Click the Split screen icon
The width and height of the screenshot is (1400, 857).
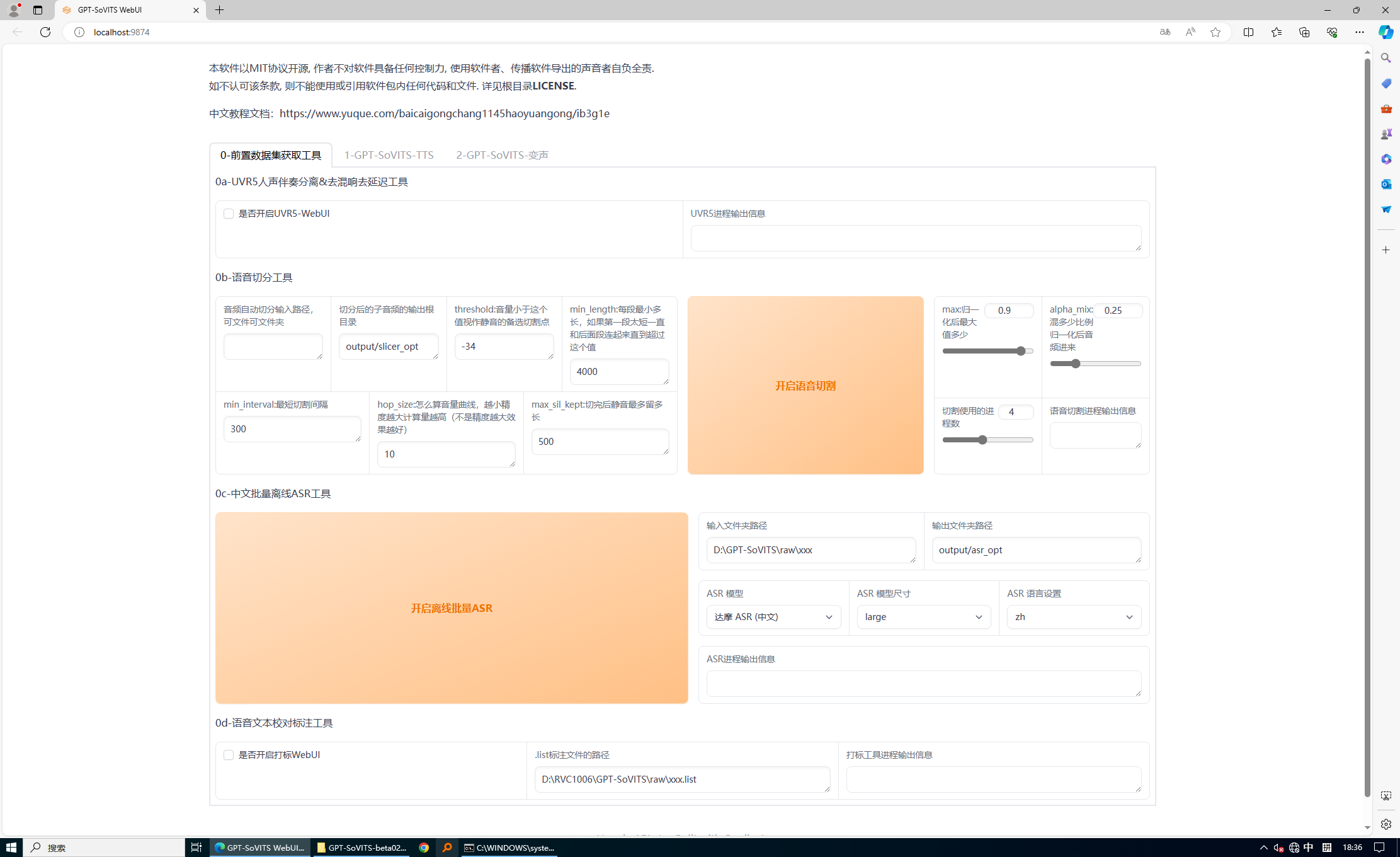[1248, 32]
